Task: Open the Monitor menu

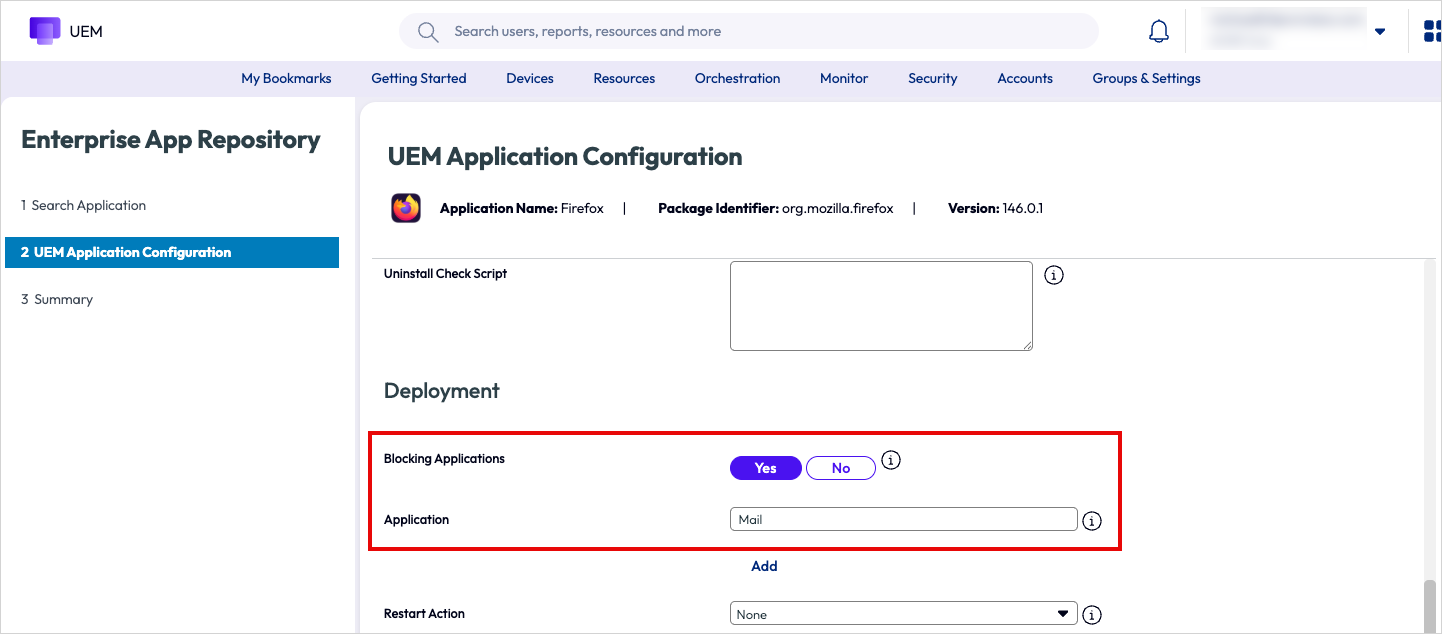Action: coord(844,78)
